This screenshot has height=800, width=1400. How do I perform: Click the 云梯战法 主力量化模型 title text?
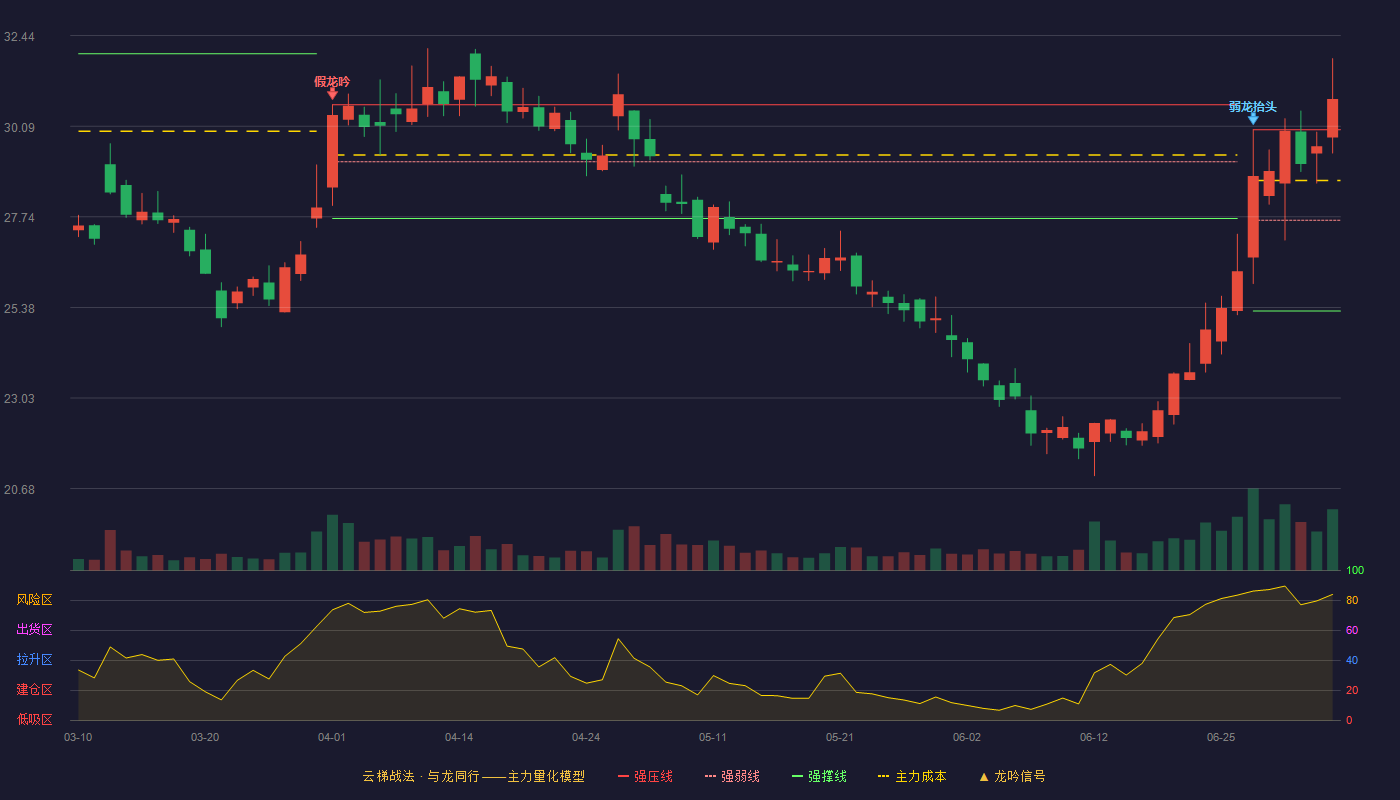(x=474, y=776)
